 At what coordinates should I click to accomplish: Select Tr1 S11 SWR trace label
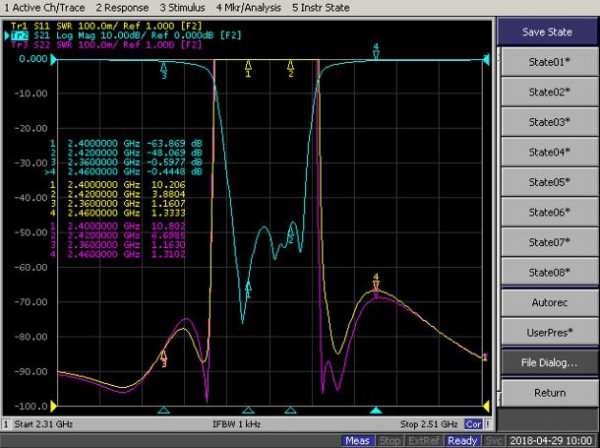pyautogui.click(x=106, y=26)
